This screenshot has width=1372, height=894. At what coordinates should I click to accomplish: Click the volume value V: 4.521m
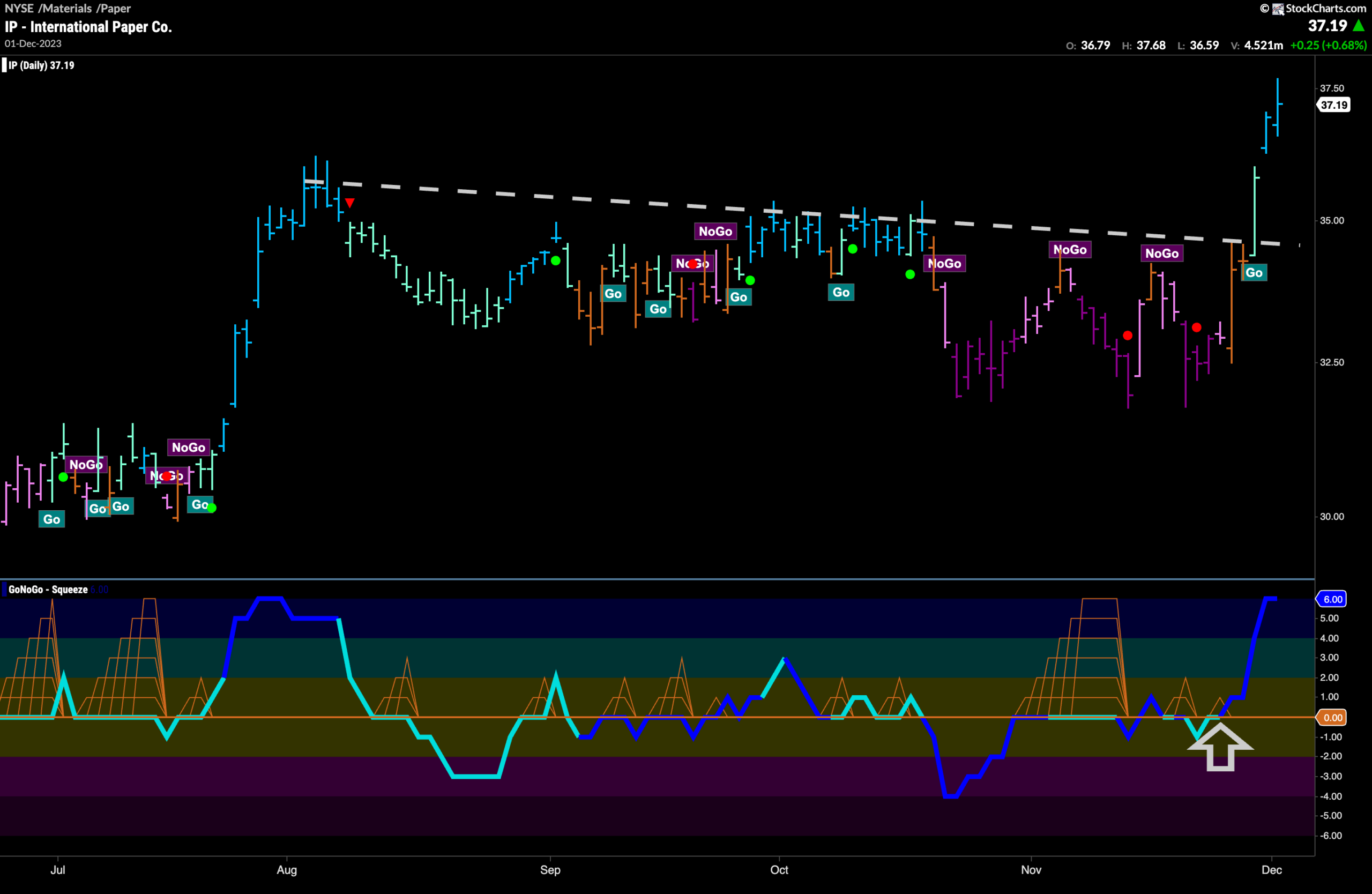pos(1257,45)
